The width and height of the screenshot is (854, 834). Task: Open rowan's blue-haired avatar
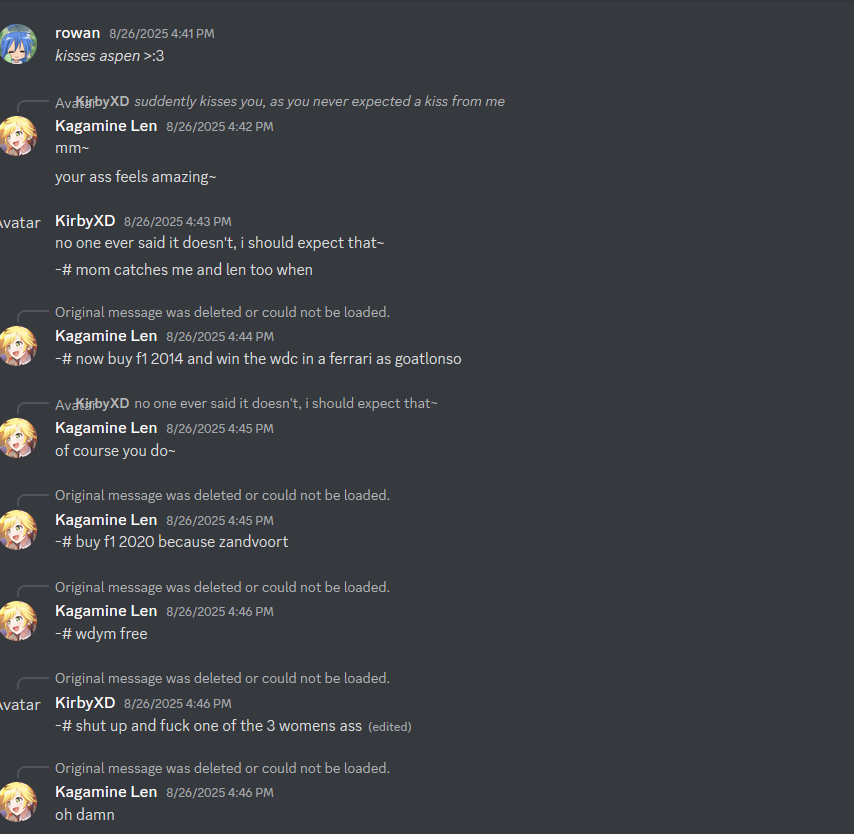(x=18, y=44)
